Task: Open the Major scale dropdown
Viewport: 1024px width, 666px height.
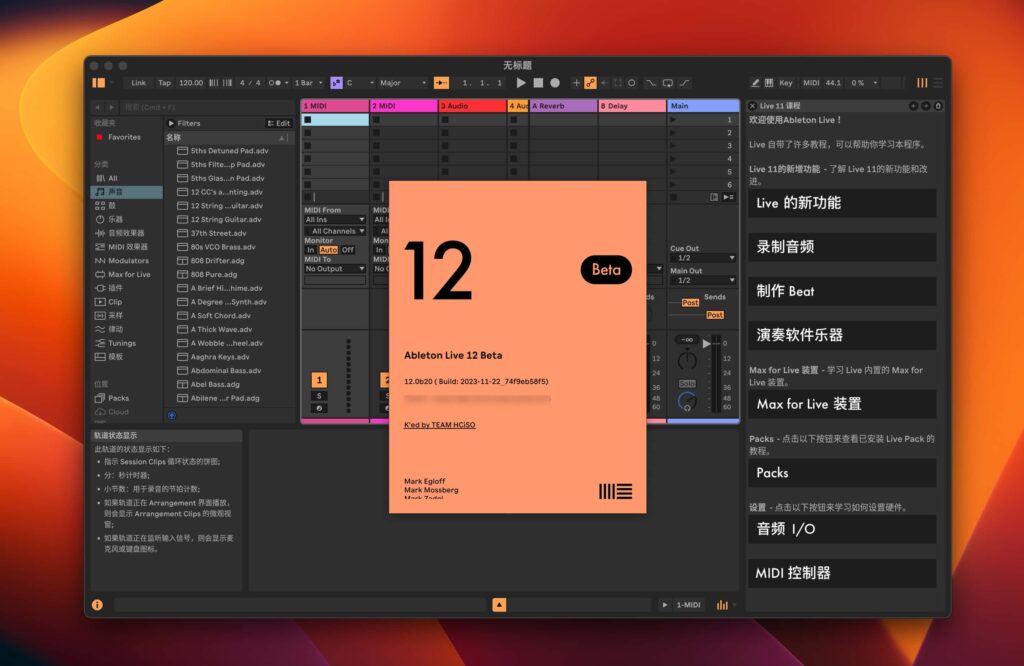Action: (x=391, y=82)
